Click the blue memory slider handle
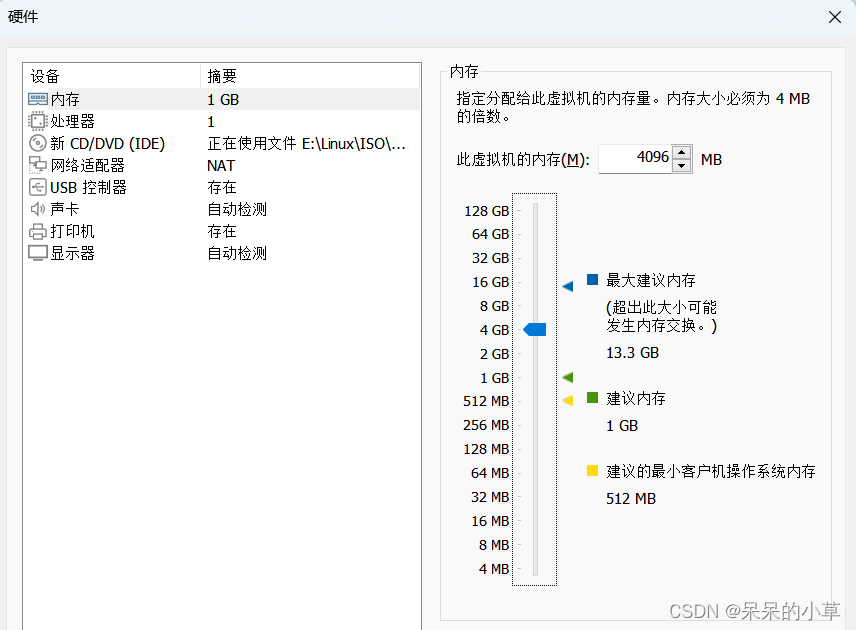This screenshot has width=856, height=630. tap(535, 329)
